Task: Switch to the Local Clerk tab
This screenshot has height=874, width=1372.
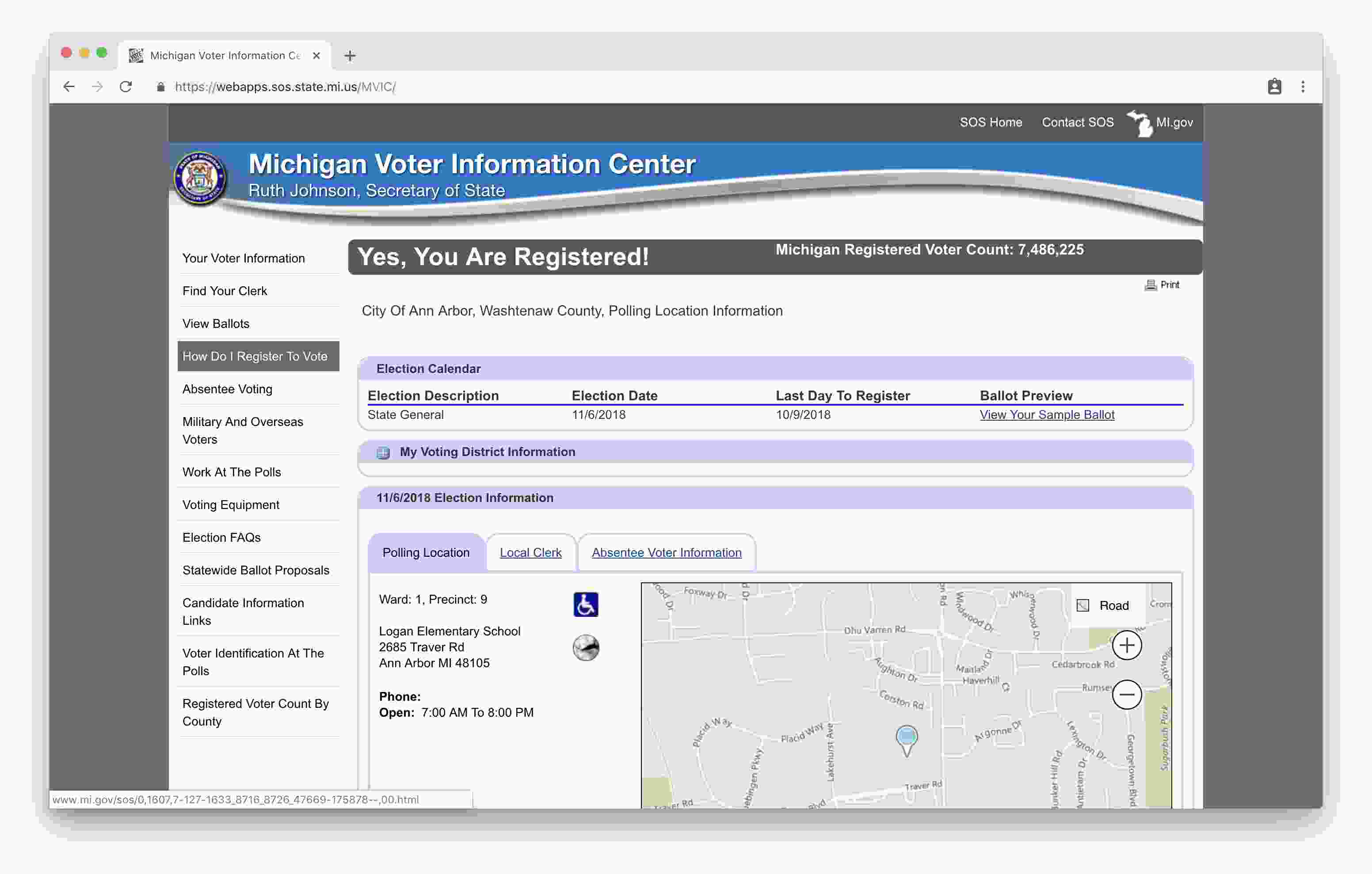Action: pyautogui.click(x=530, y=553)
